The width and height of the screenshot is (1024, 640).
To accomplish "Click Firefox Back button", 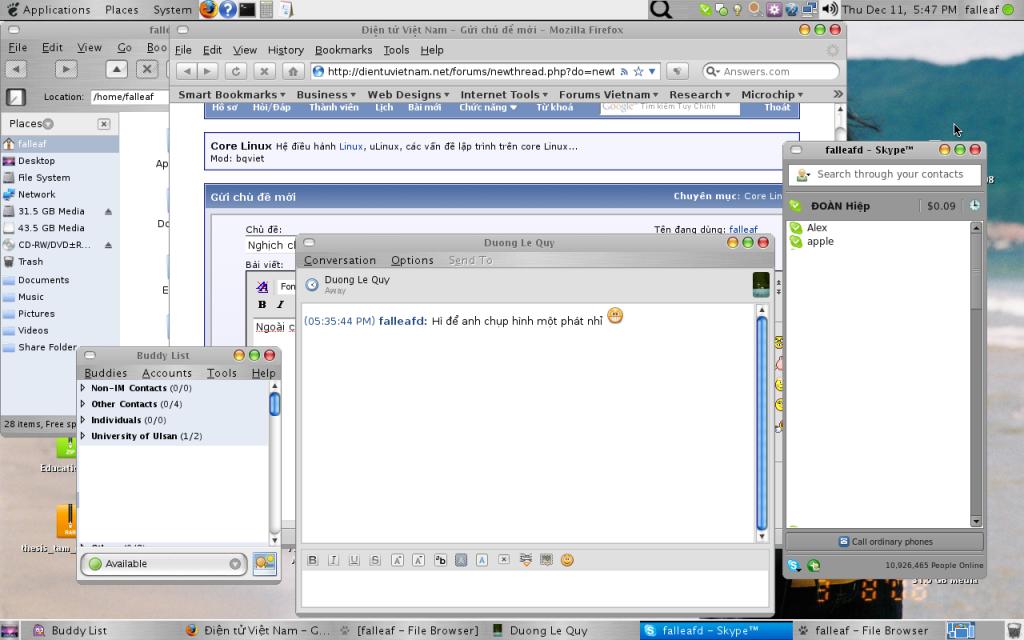I will [x=187, y=71].
